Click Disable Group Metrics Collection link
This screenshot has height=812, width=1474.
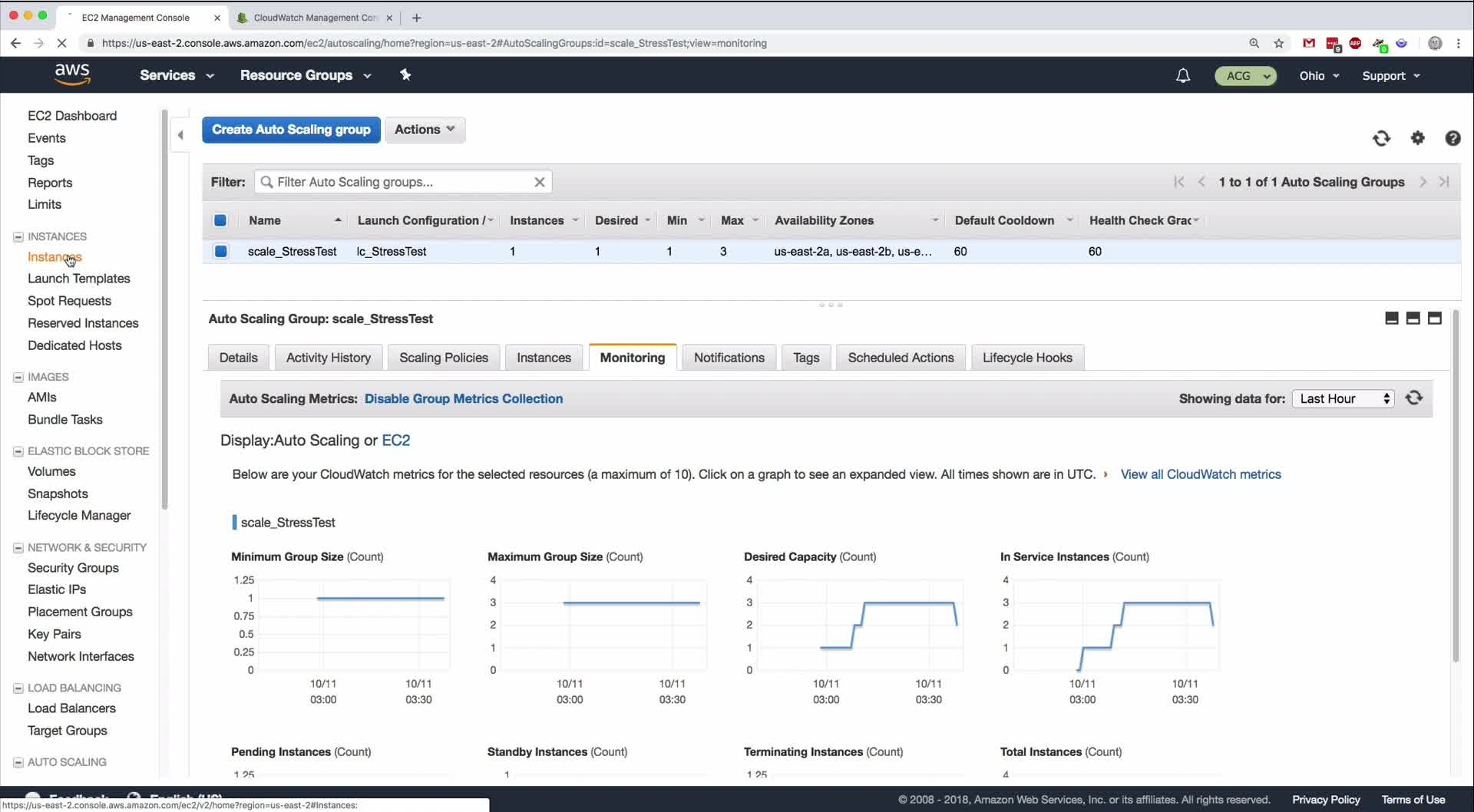[464, 398]
